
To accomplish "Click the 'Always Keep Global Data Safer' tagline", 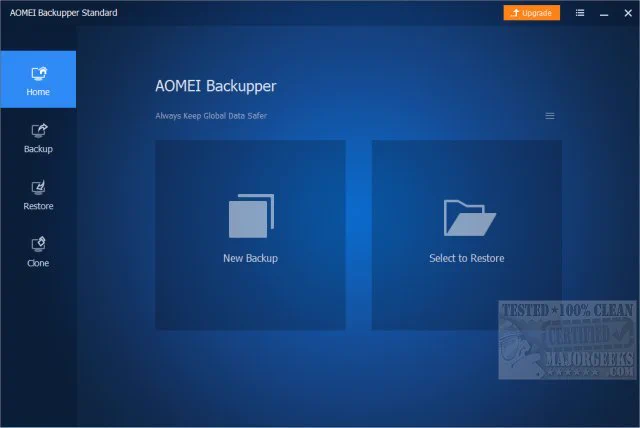I will click(x=211, y=116).
